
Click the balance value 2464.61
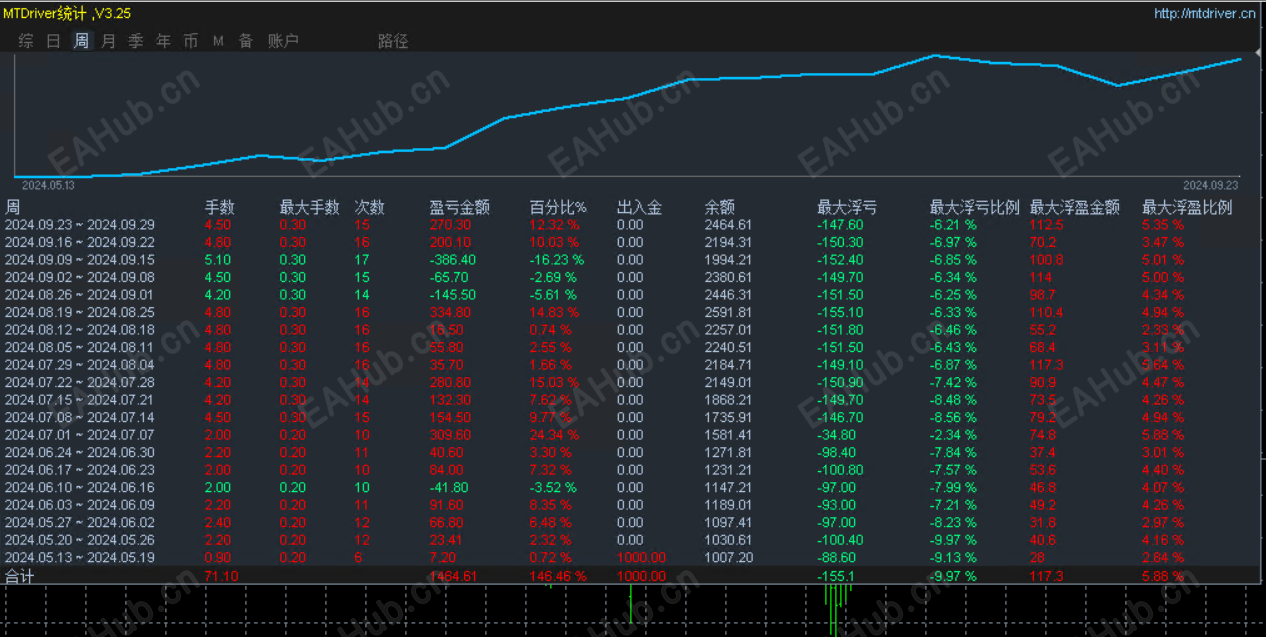tap(728, 225)
